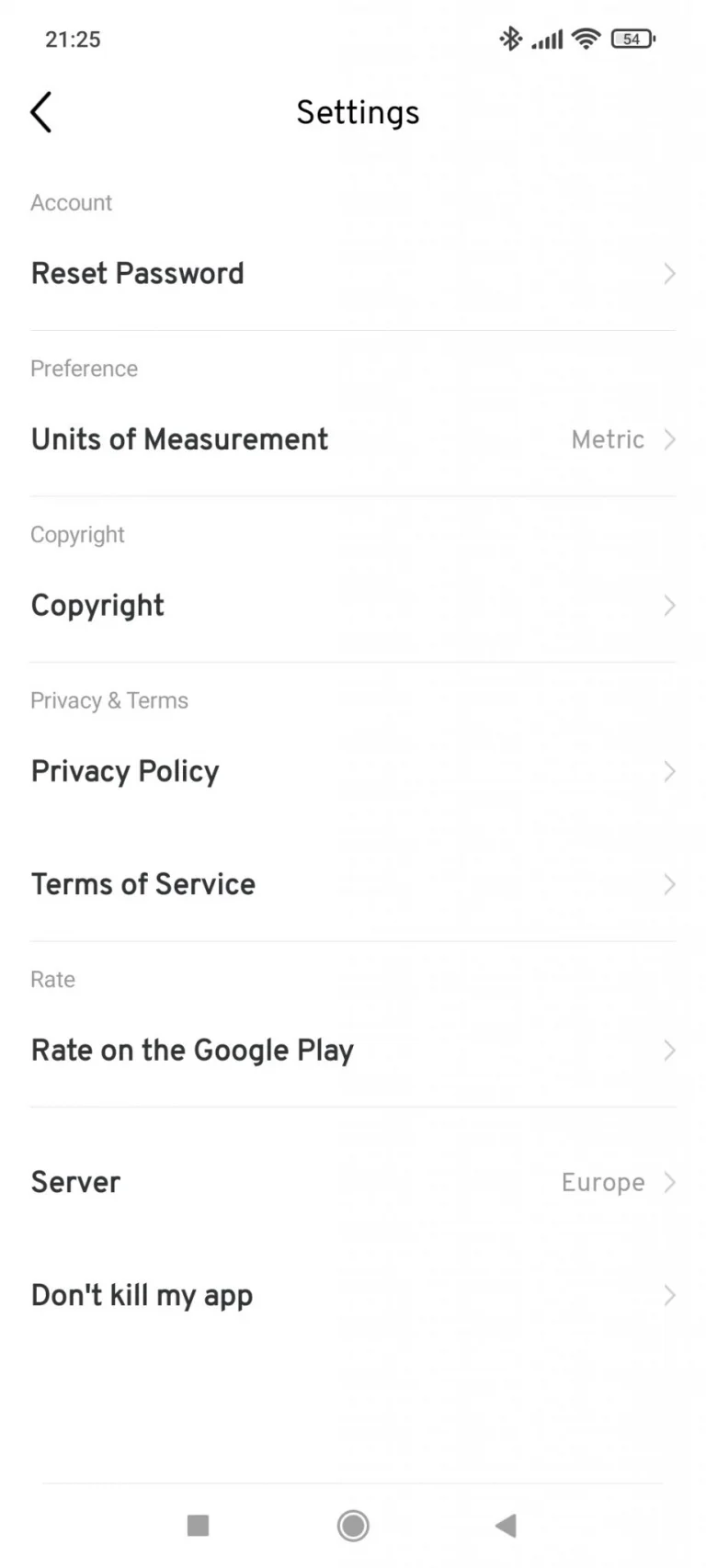Tap the Android home circle button
Screen dimensions: 706x1568
pyautogui.click(x=353, y=1526)
